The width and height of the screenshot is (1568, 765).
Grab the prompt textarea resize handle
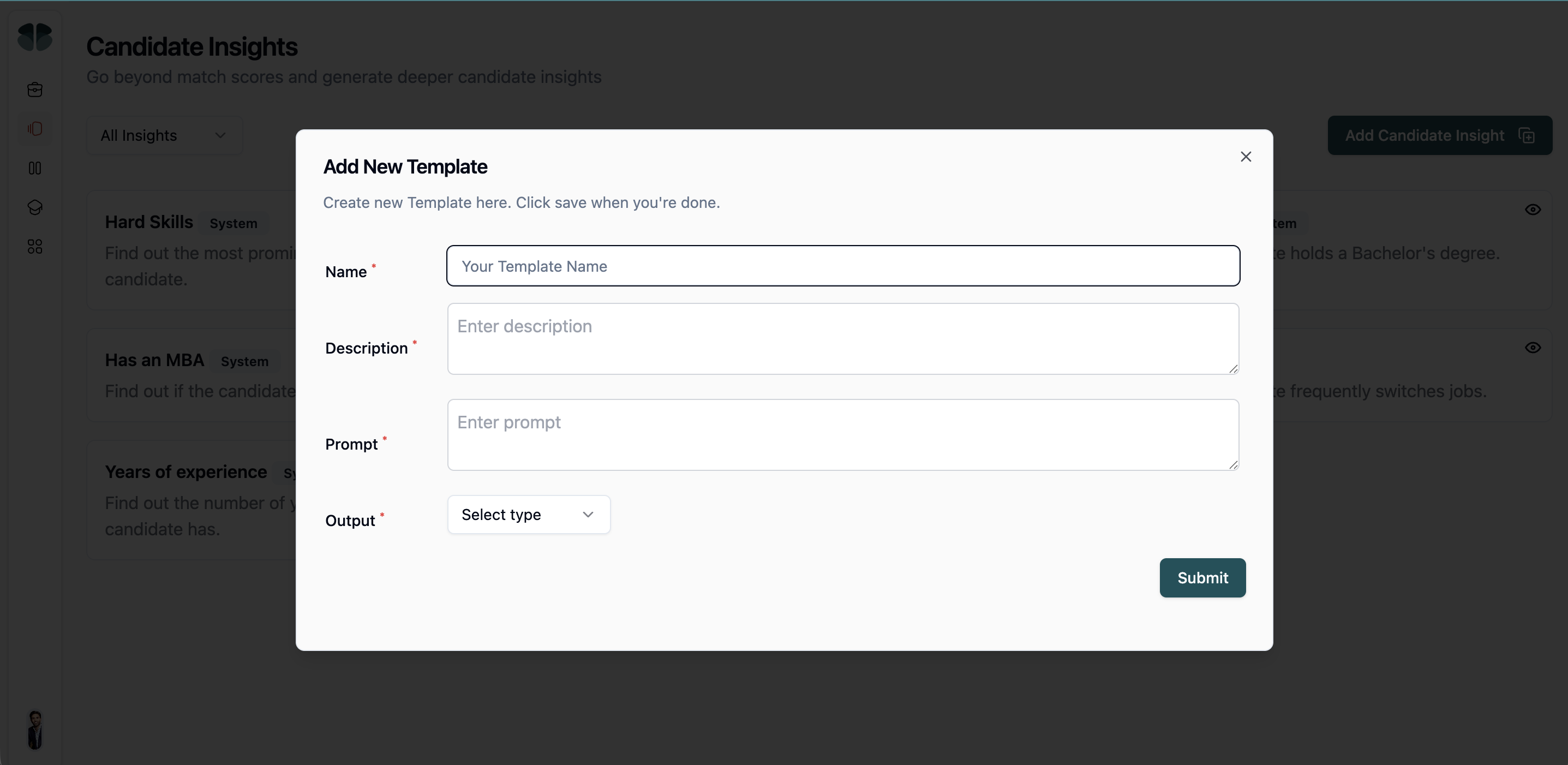tap(1233, 464)
